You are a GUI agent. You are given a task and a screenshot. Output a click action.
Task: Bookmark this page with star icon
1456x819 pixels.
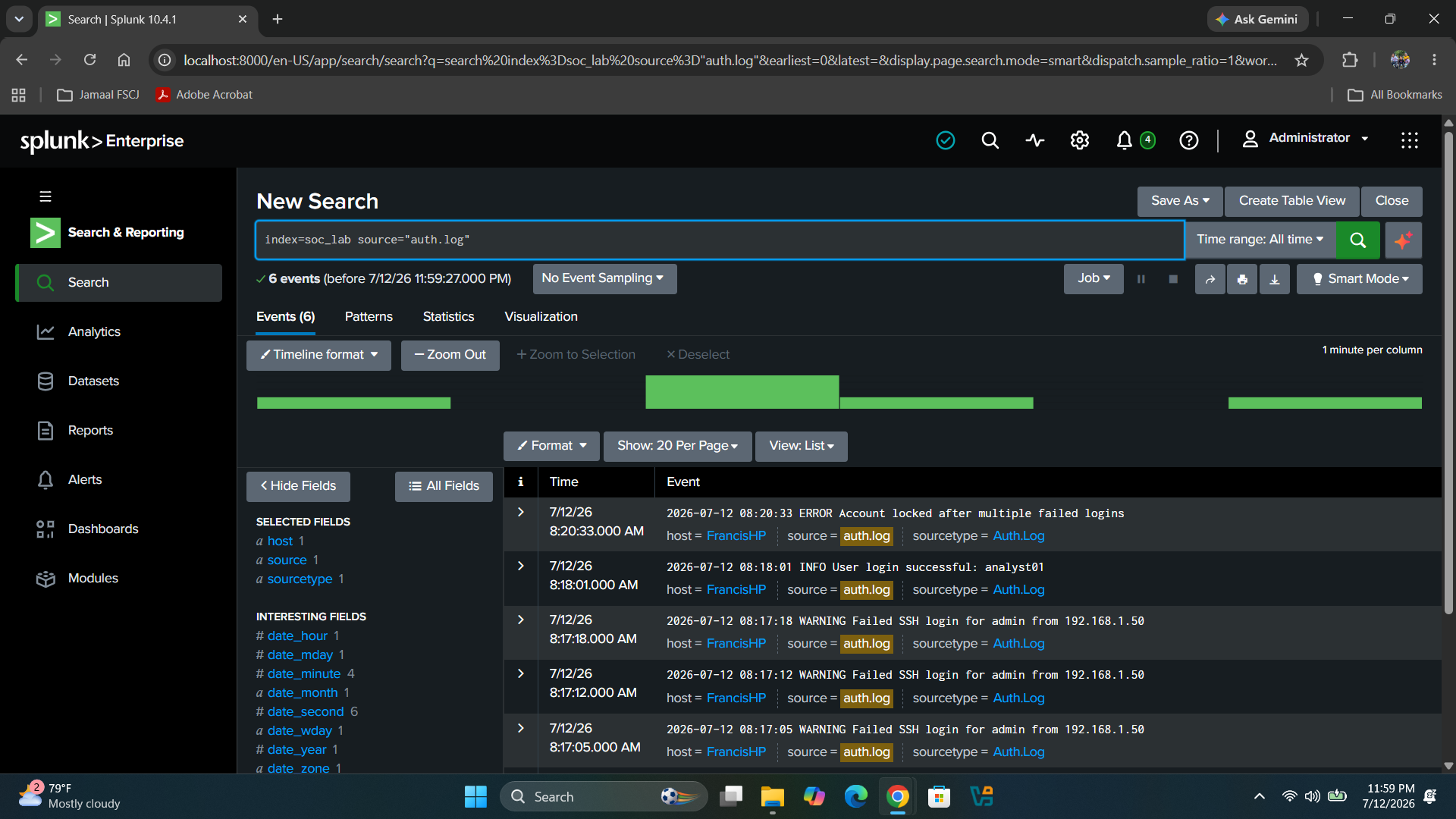tap(1301, 60)
